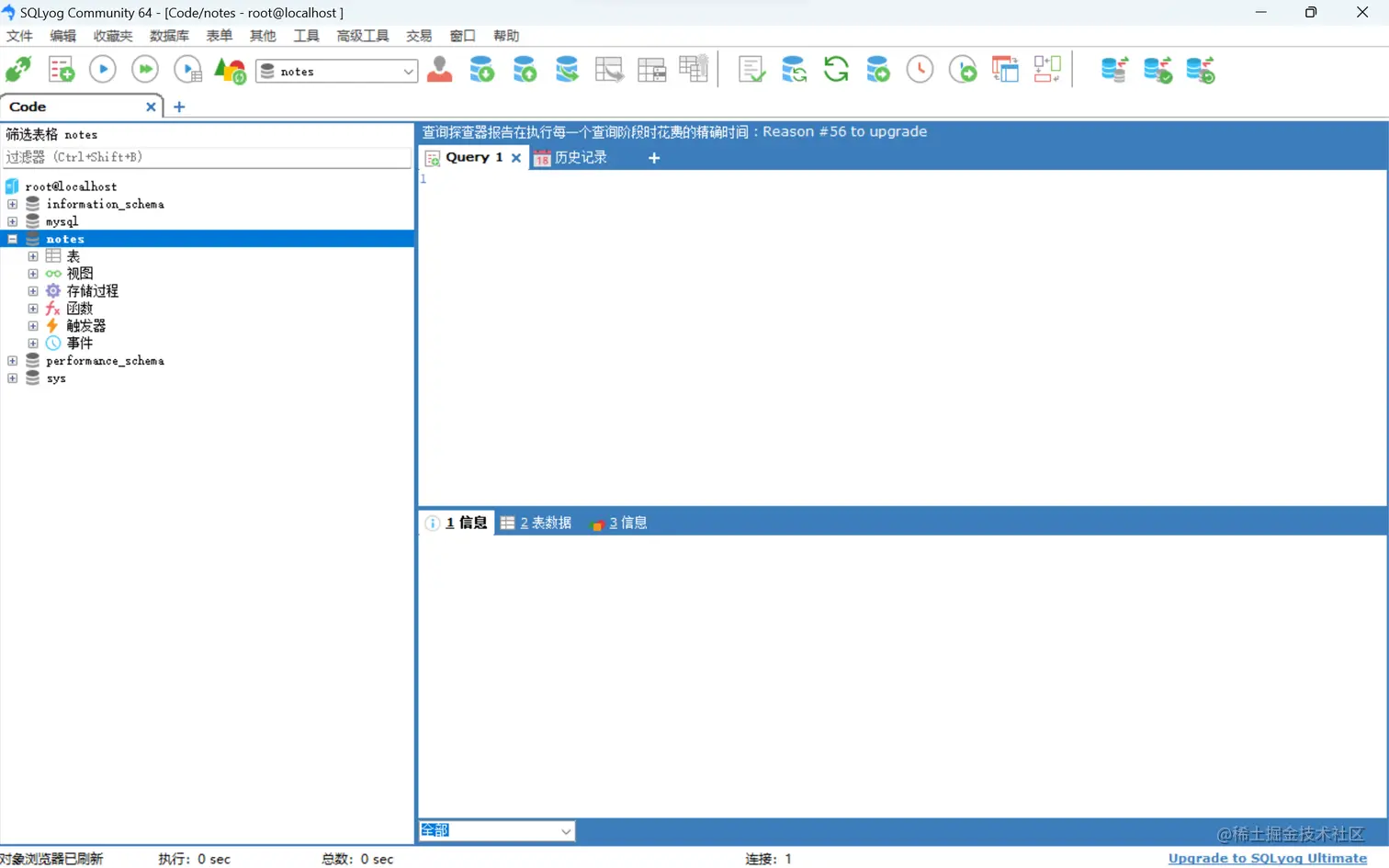Close the Query 1 tab
Viewport: 1389px width, 868px height.
516,158
